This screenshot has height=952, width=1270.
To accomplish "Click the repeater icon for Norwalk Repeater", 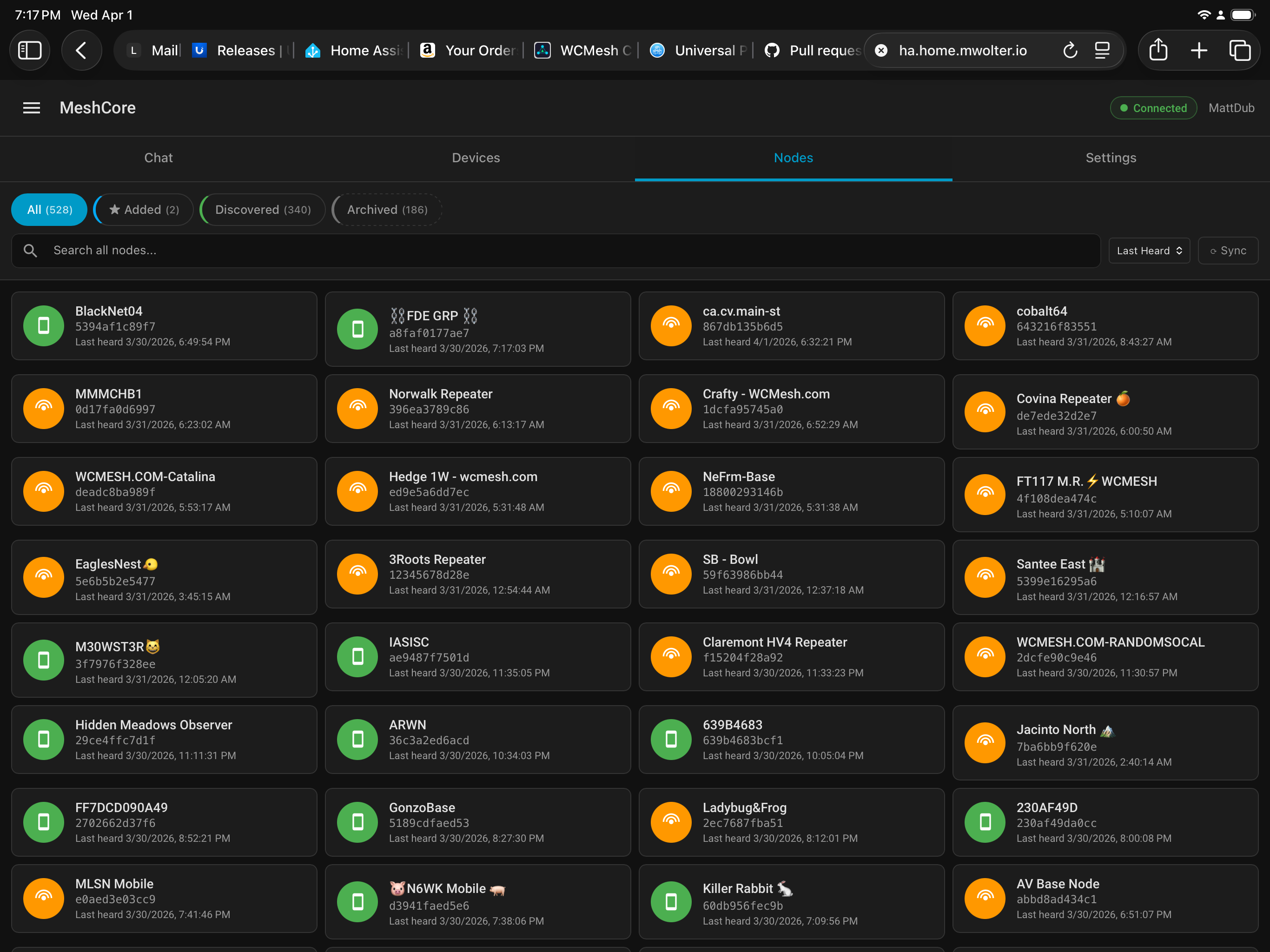I will pos(357,409).
